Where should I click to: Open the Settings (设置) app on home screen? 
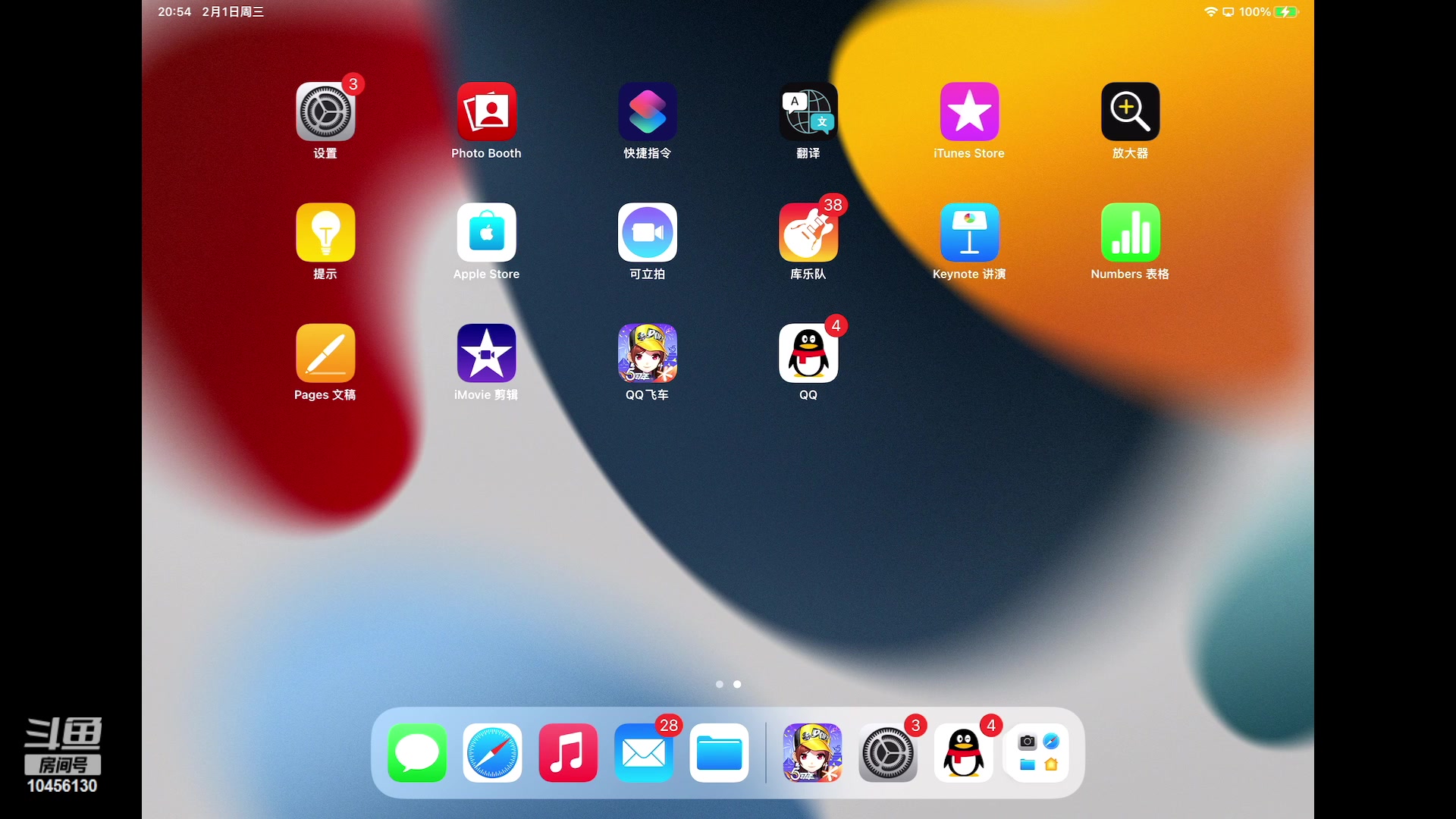point(325,111)
